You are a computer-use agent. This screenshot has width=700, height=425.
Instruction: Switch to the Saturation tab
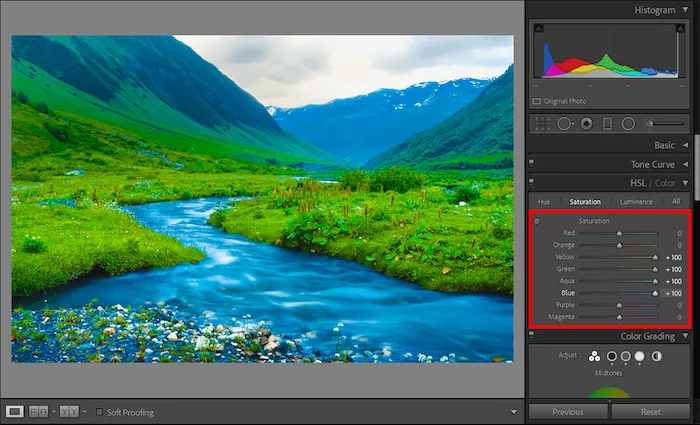coord(585,202)
